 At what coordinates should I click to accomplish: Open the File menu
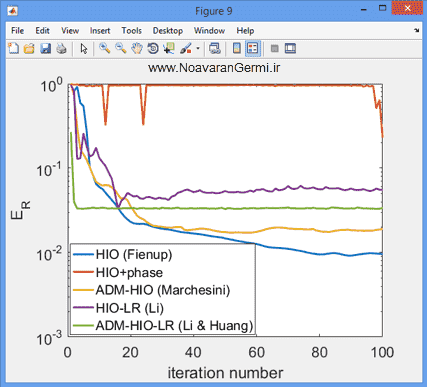[x=17, y=31]
